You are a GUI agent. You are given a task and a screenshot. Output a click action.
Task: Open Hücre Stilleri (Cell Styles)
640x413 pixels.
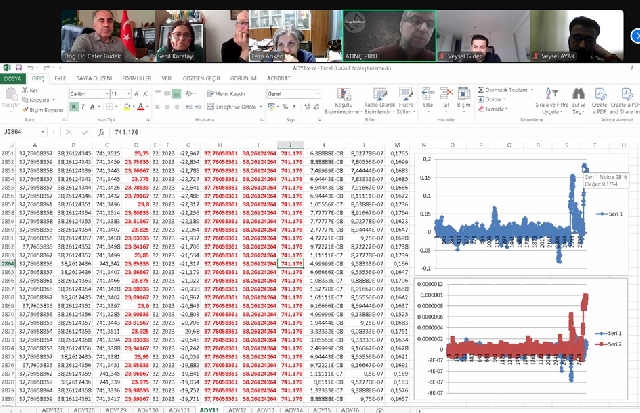tap(406, 101)
